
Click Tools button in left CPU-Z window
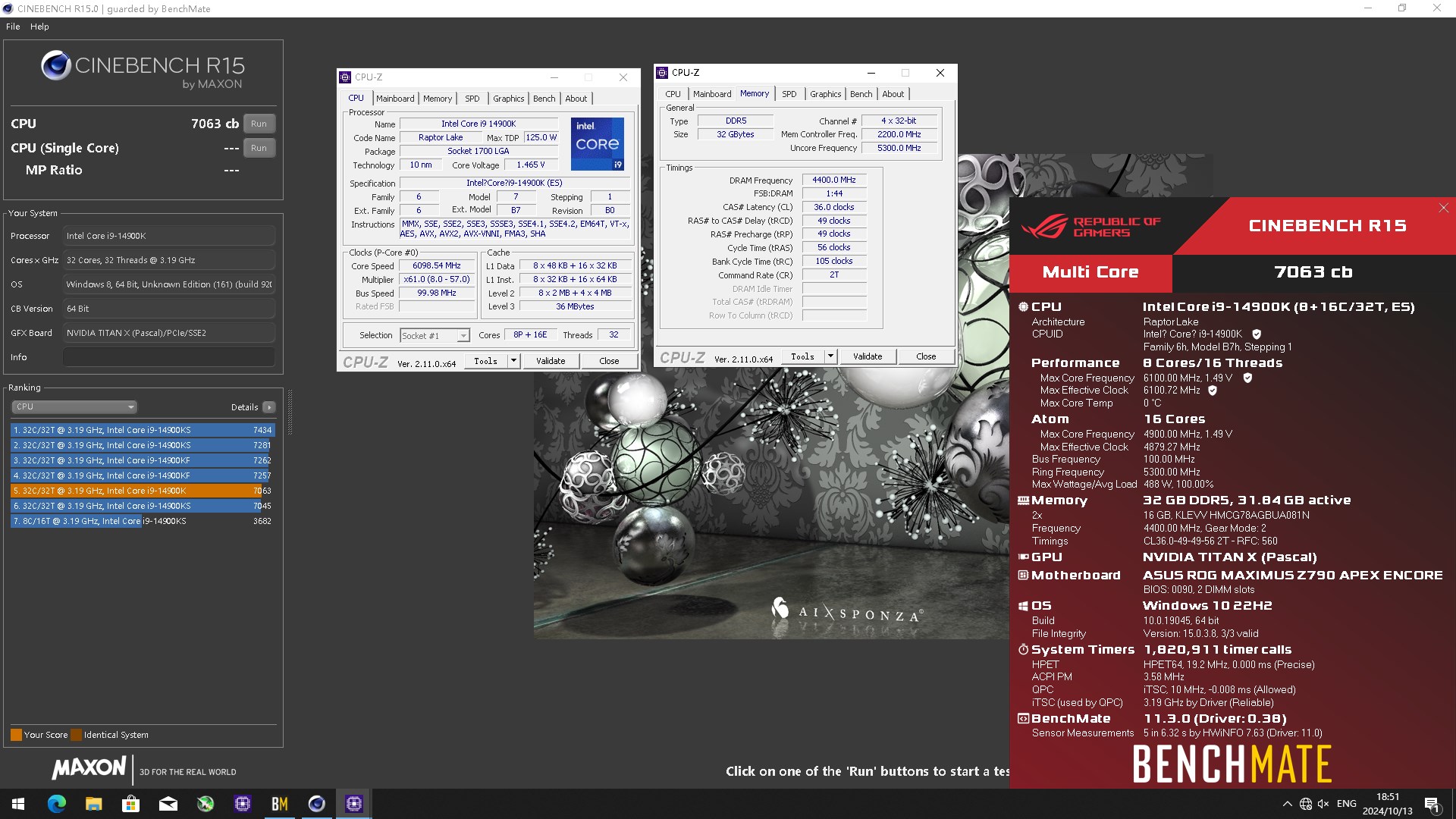(x=485, y=361)
